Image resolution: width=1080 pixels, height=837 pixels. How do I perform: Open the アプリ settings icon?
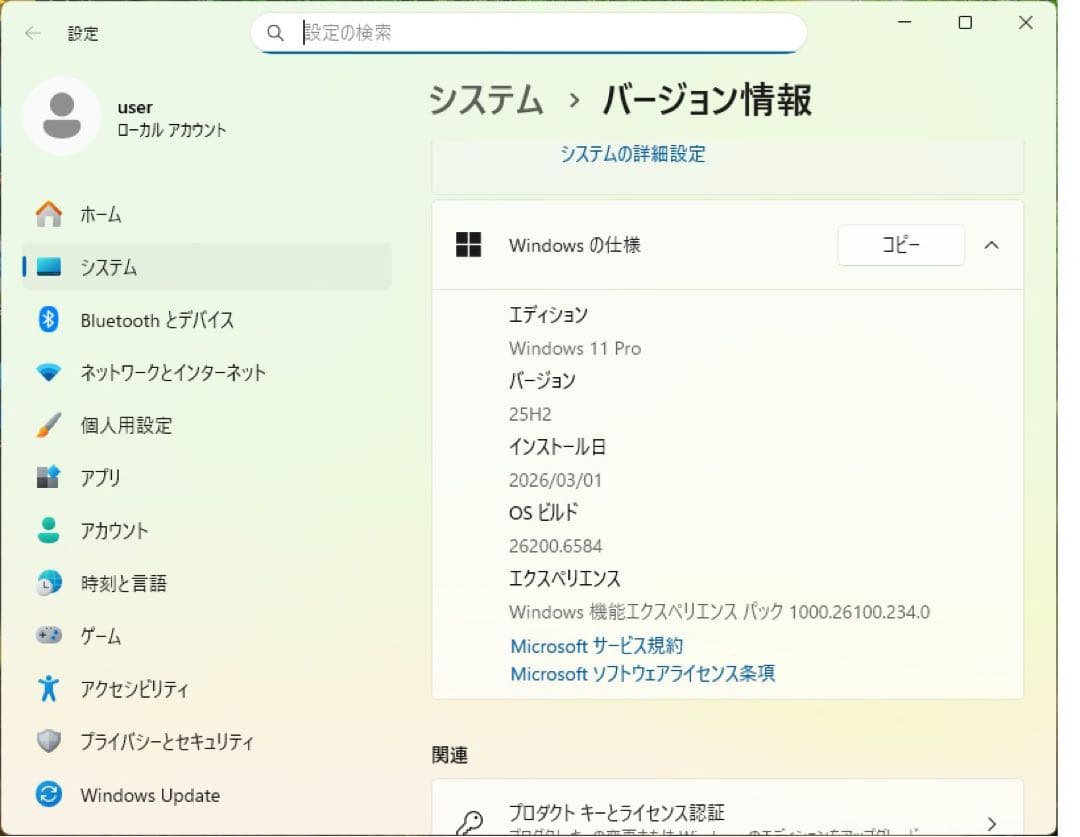click(x=48, y=477)
